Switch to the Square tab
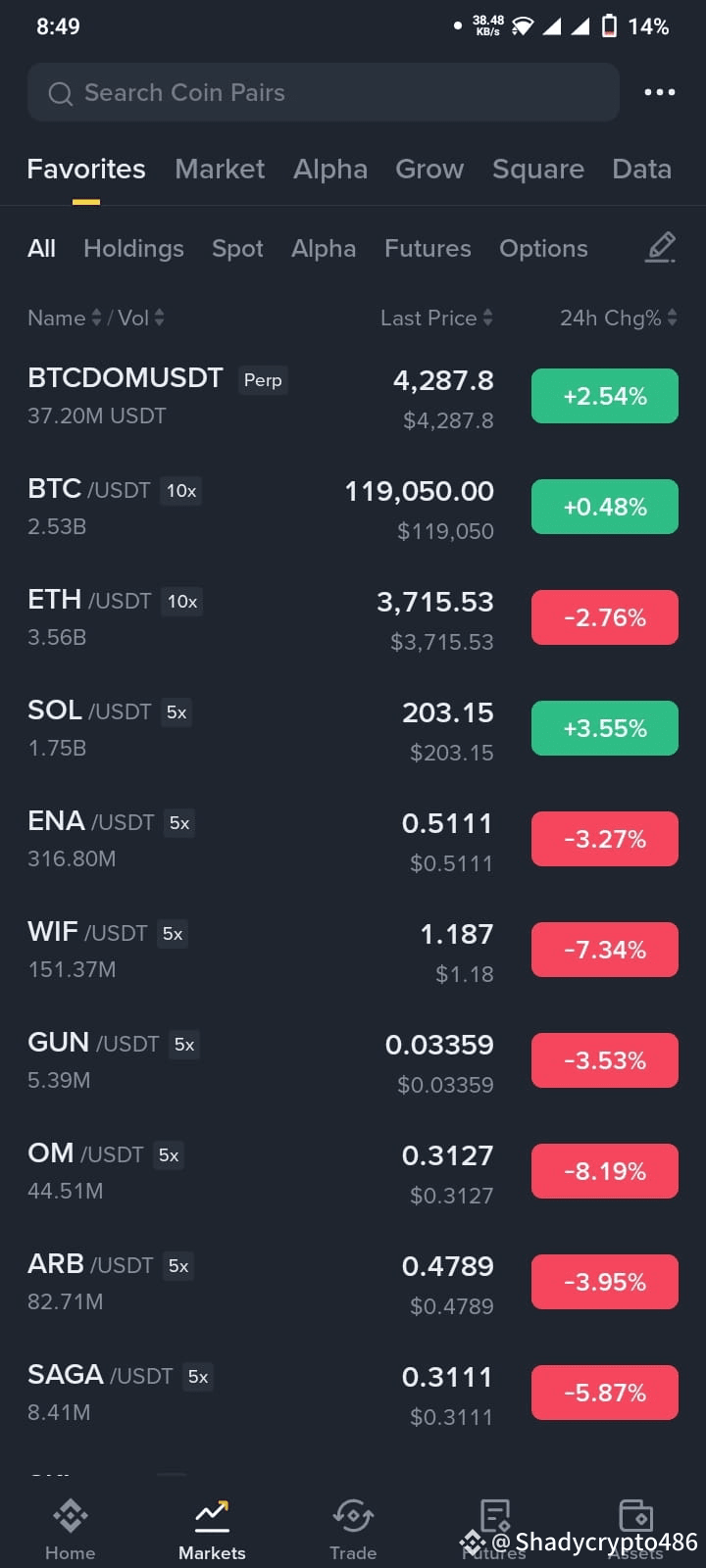706x1568 pixels. tap(538, 169)
